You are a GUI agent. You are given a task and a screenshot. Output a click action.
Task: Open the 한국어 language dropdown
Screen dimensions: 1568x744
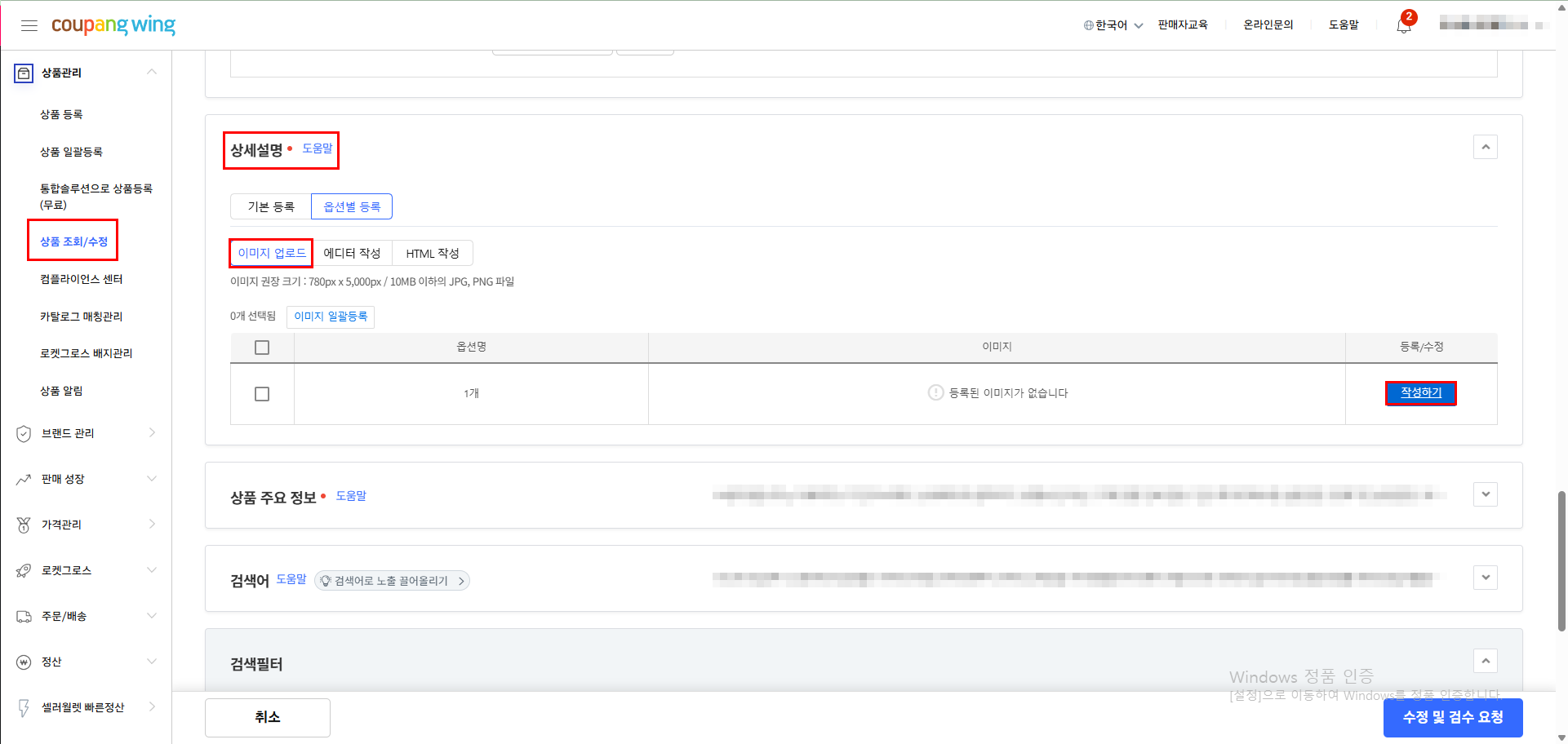pyautogui.click(x=1113, y=25)
